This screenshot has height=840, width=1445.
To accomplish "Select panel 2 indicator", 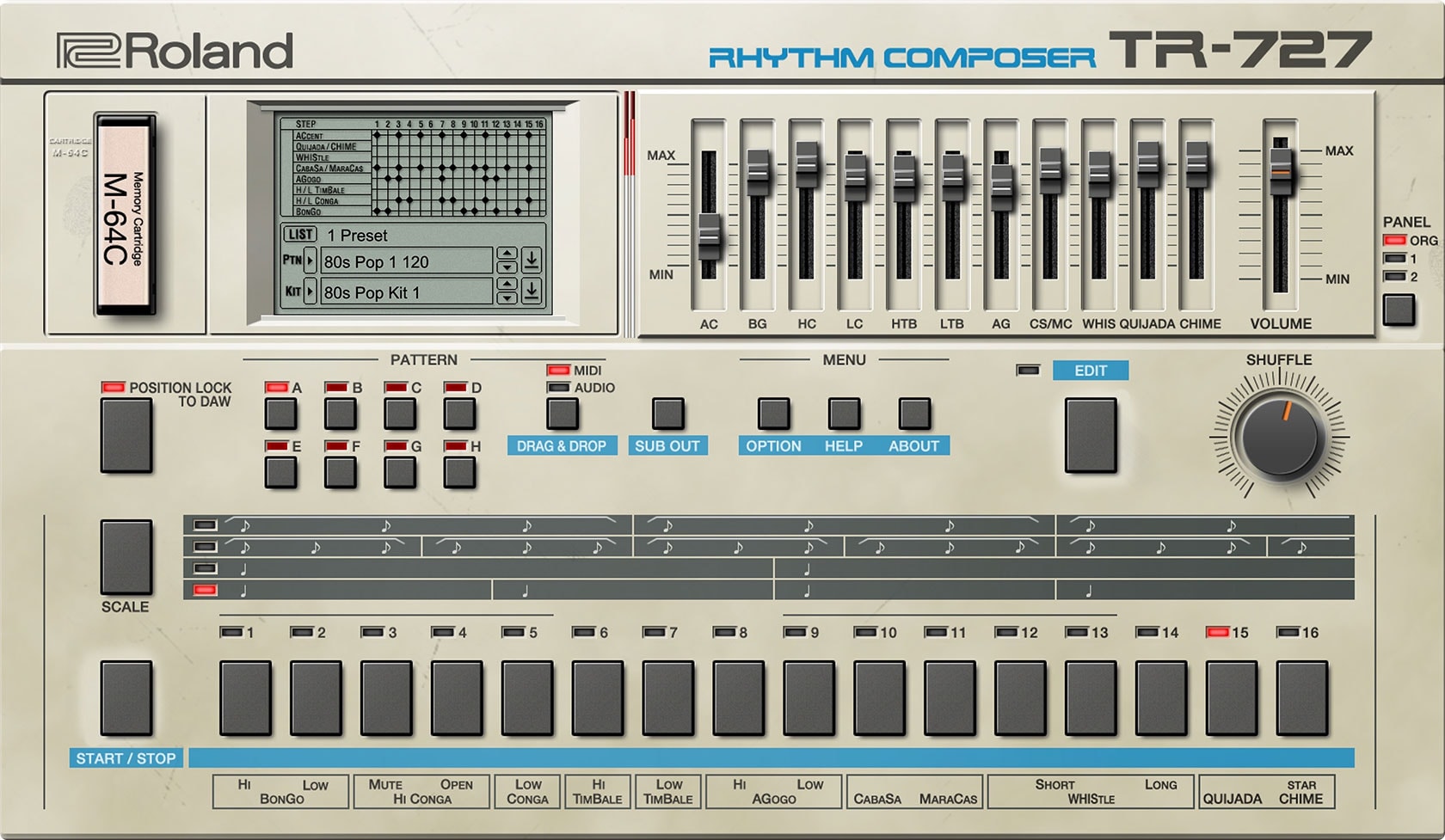I will click(x=1394, y=277).
